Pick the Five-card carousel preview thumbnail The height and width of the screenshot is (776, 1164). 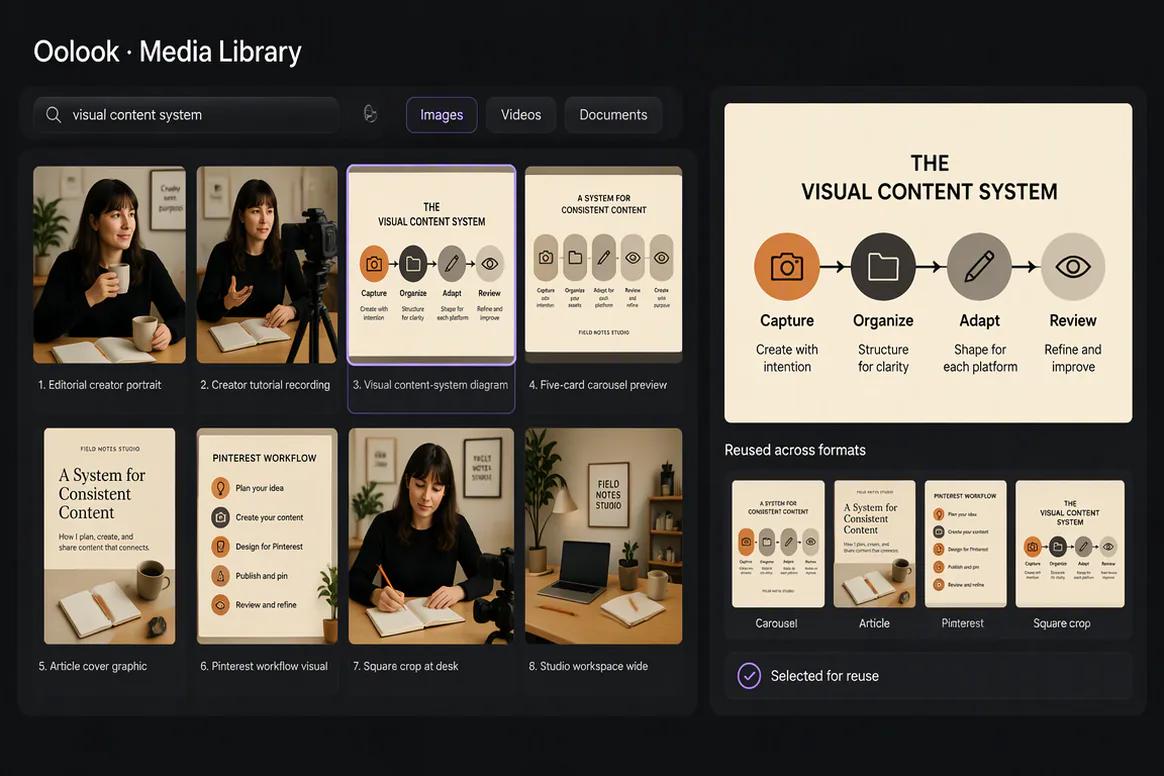[x=604, y=265]
